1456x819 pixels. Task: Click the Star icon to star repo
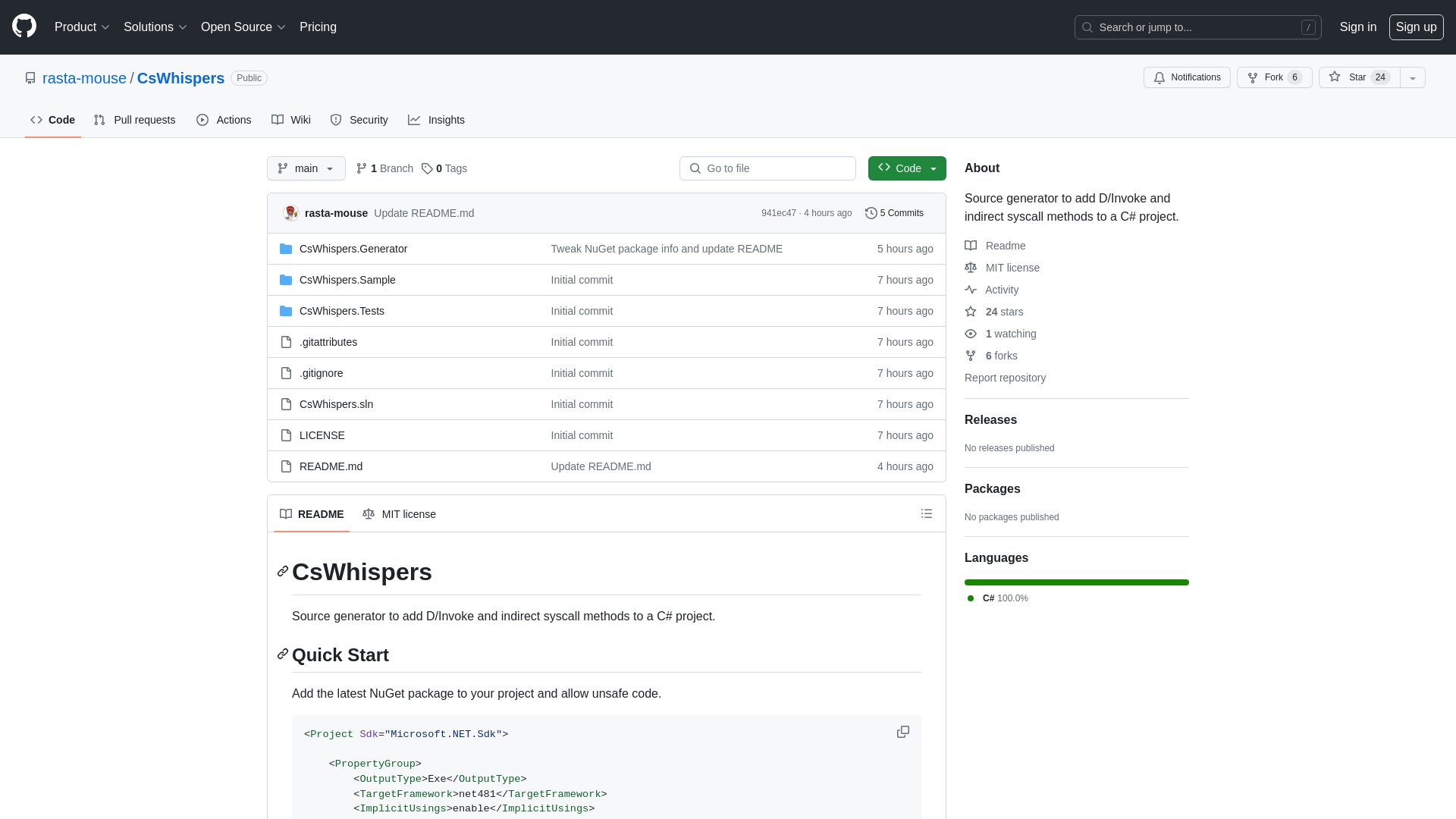tap(1335, 77)
